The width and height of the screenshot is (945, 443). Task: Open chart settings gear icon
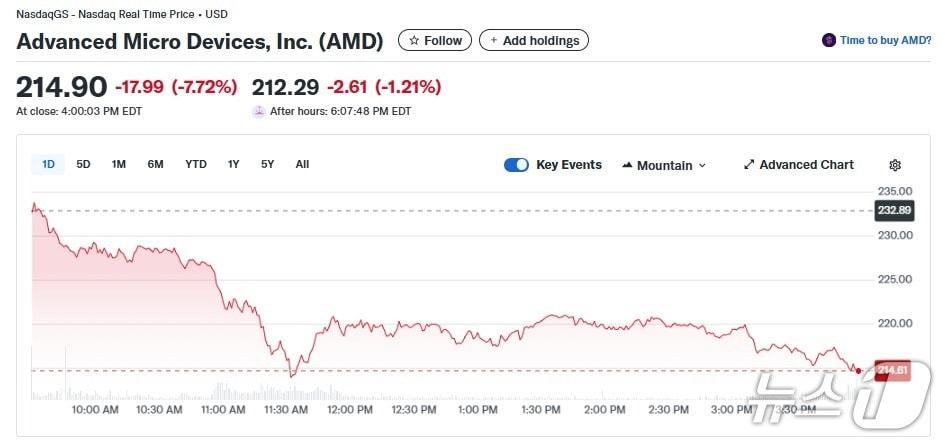click(895, 165)
